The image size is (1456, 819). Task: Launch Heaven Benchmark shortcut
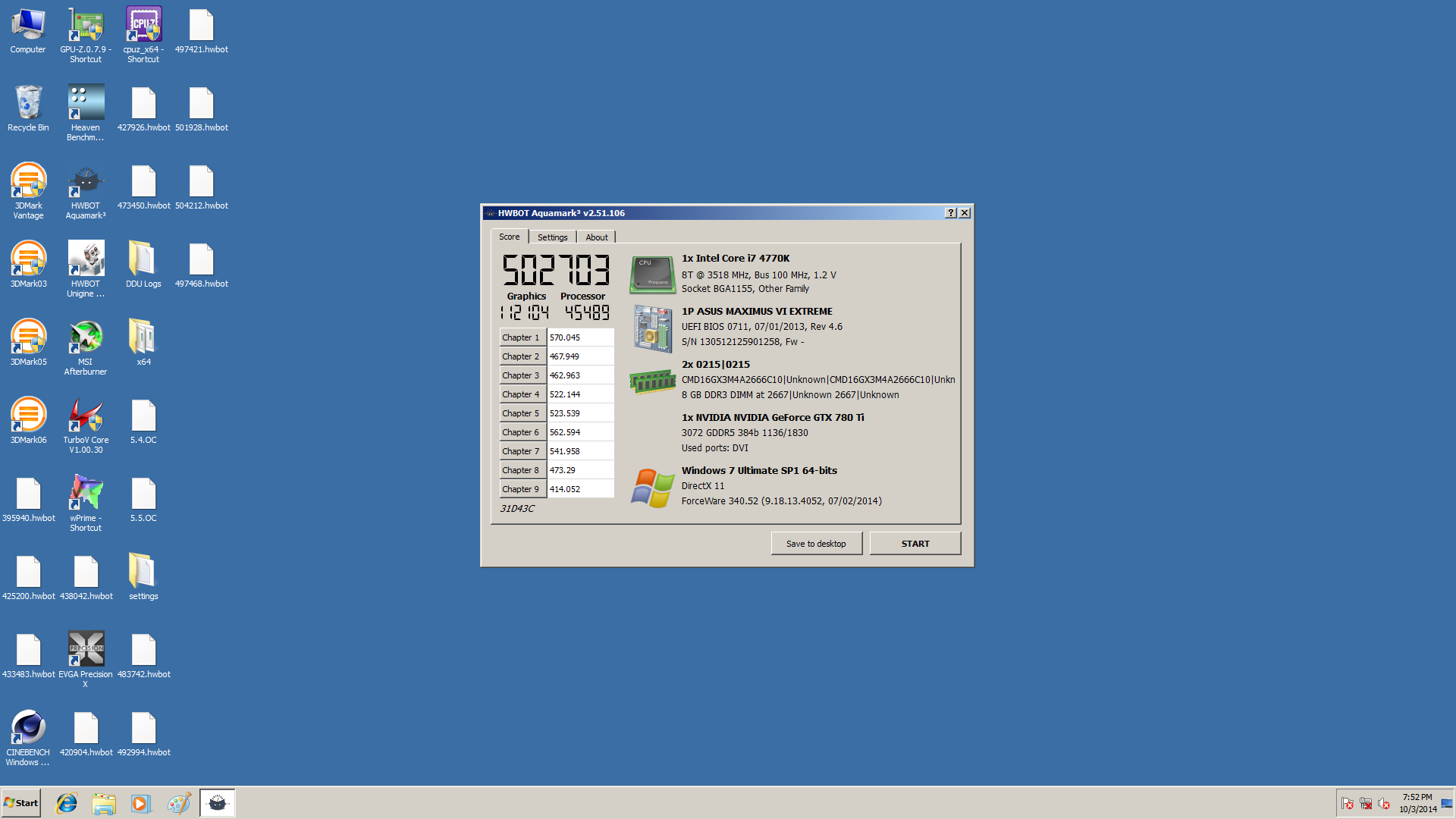86,114
